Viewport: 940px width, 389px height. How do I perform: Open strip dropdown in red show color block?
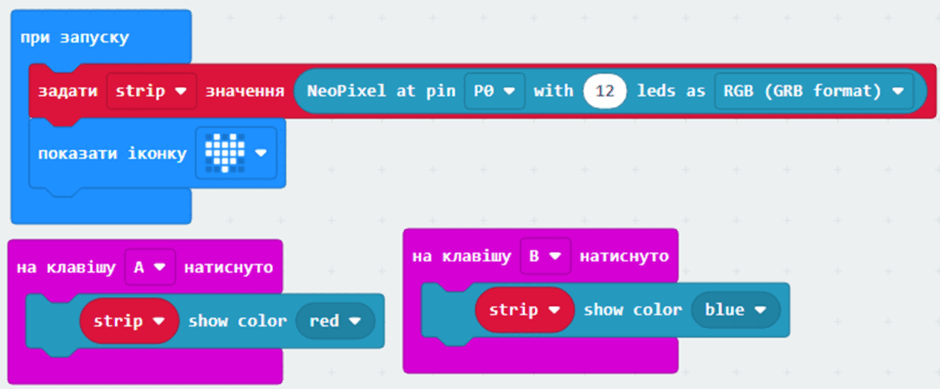coord(129,321)
